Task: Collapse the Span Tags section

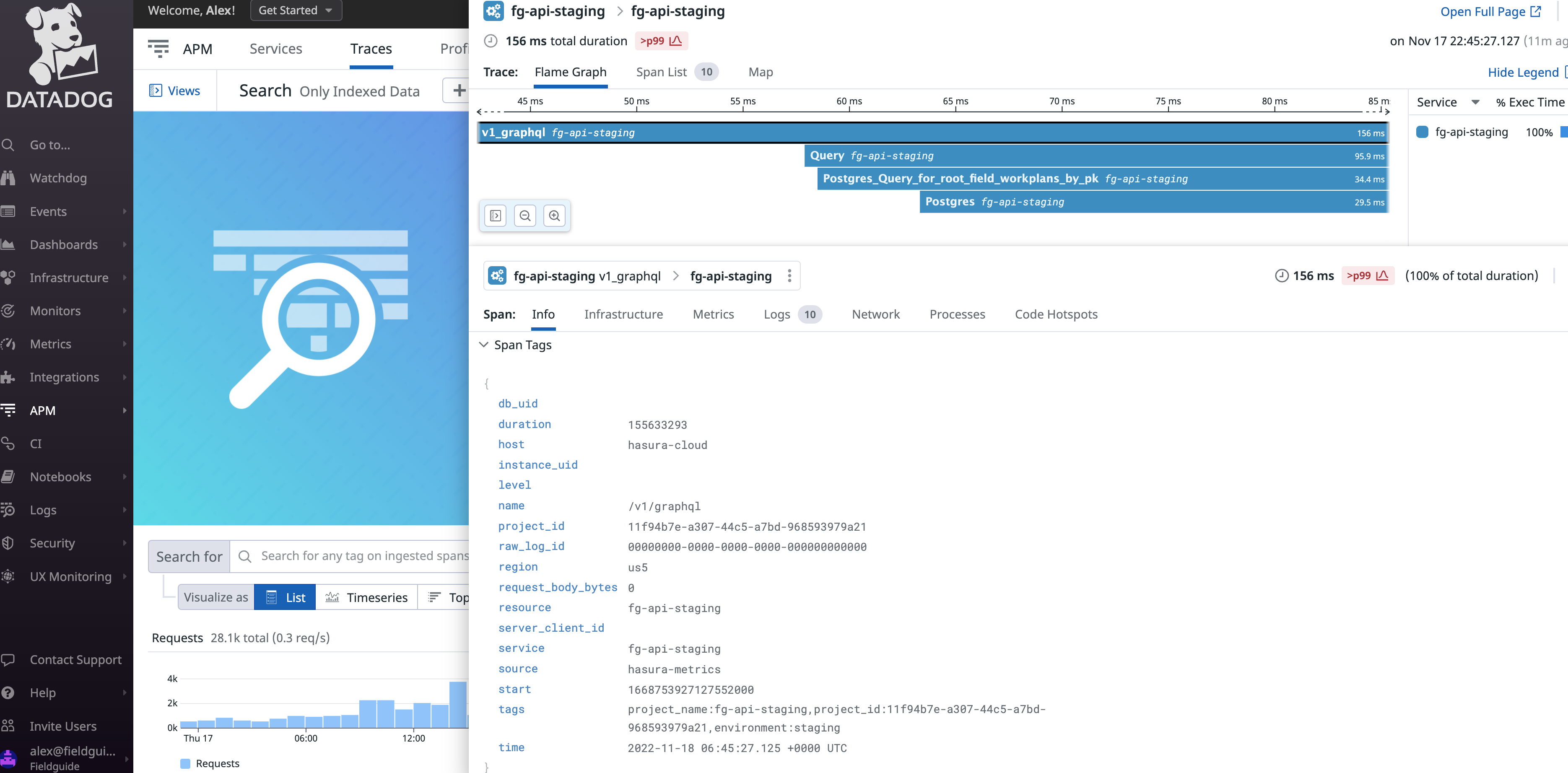Action: tap(485, 345)
